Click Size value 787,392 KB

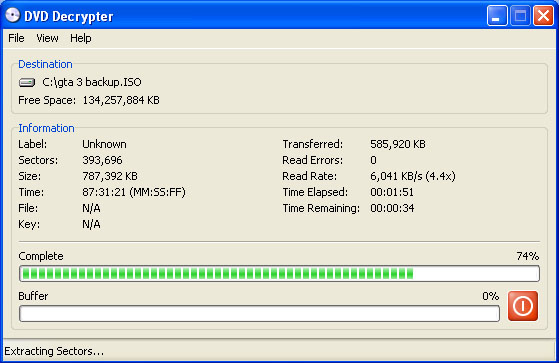tap(110, 176)
